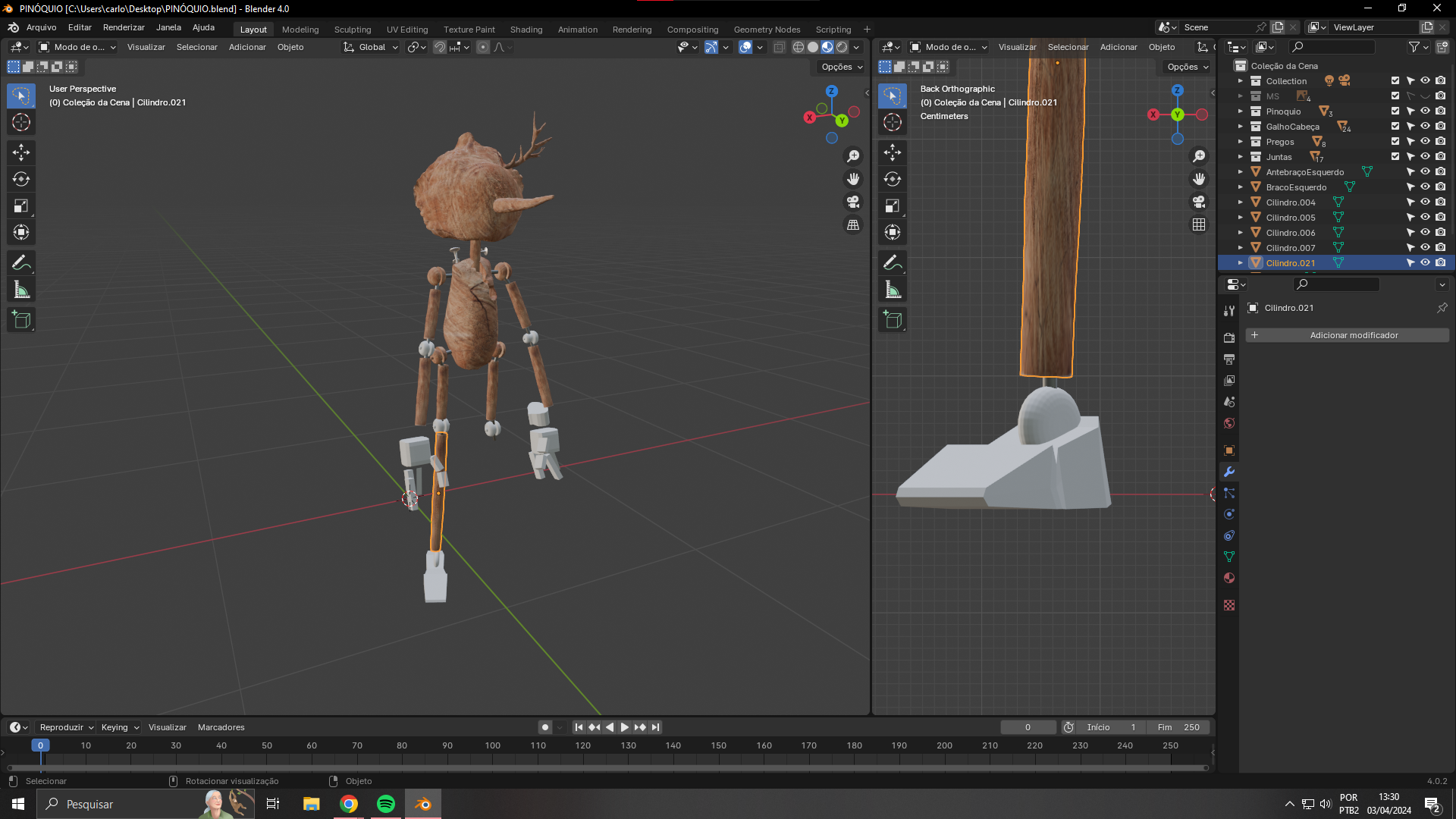This screenshot has height=819, width=1456.
Task: Select the Rotate tool in left viewport
Action: [x=21, y=179]
